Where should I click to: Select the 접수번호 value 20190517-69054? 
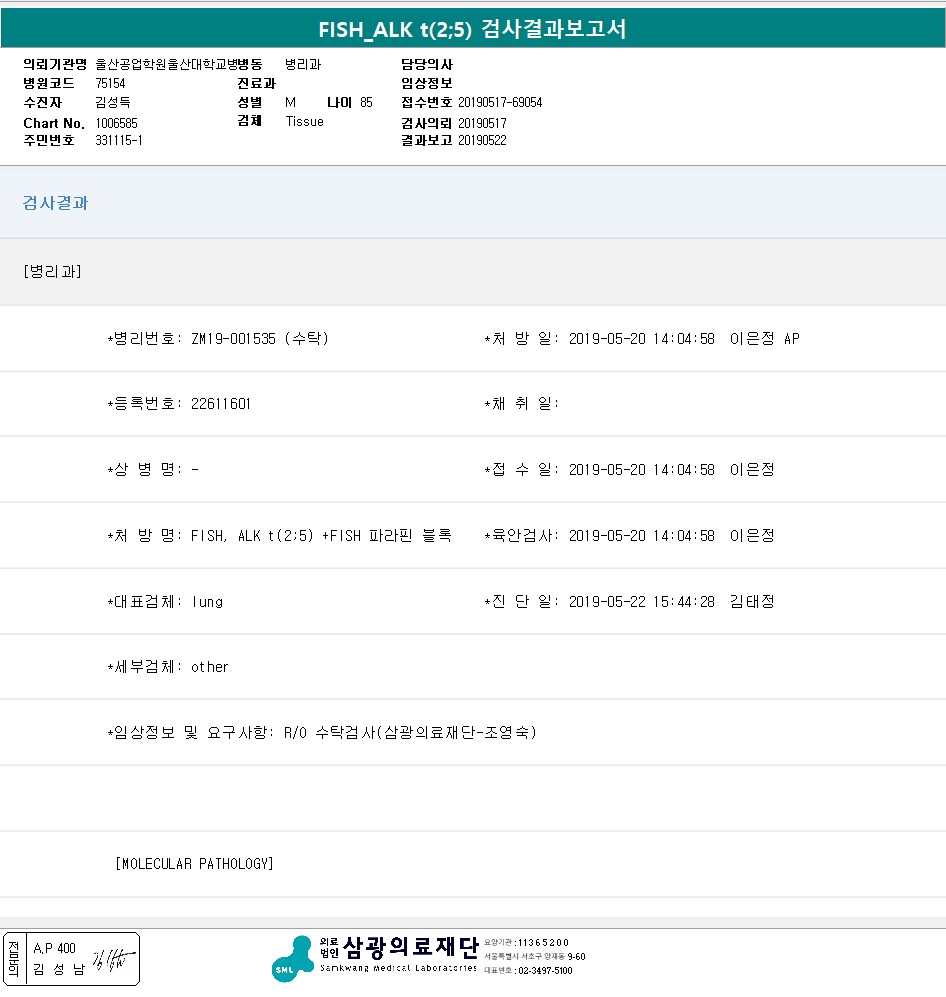[x=500, y=103]
